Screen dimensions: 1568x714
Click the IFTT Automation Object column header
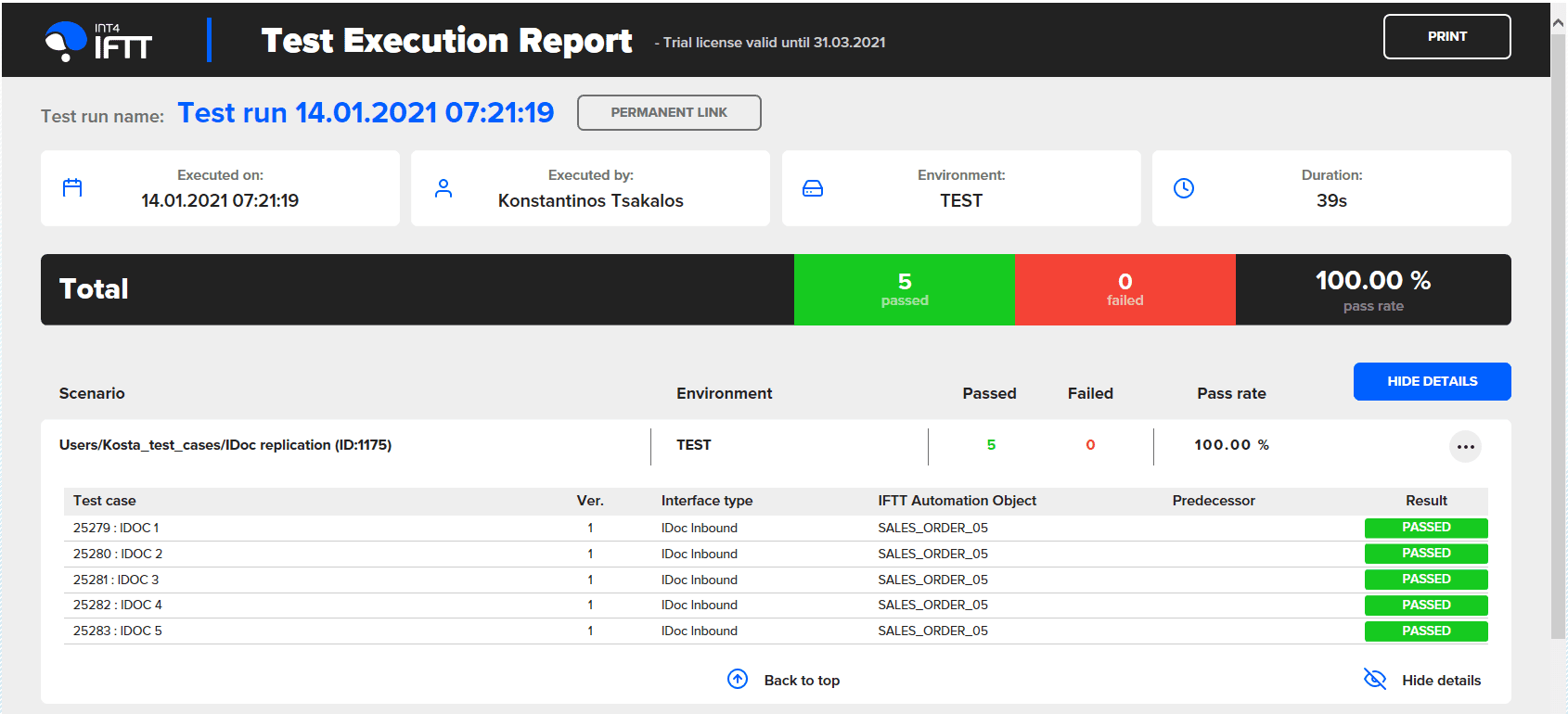(958, 501)
